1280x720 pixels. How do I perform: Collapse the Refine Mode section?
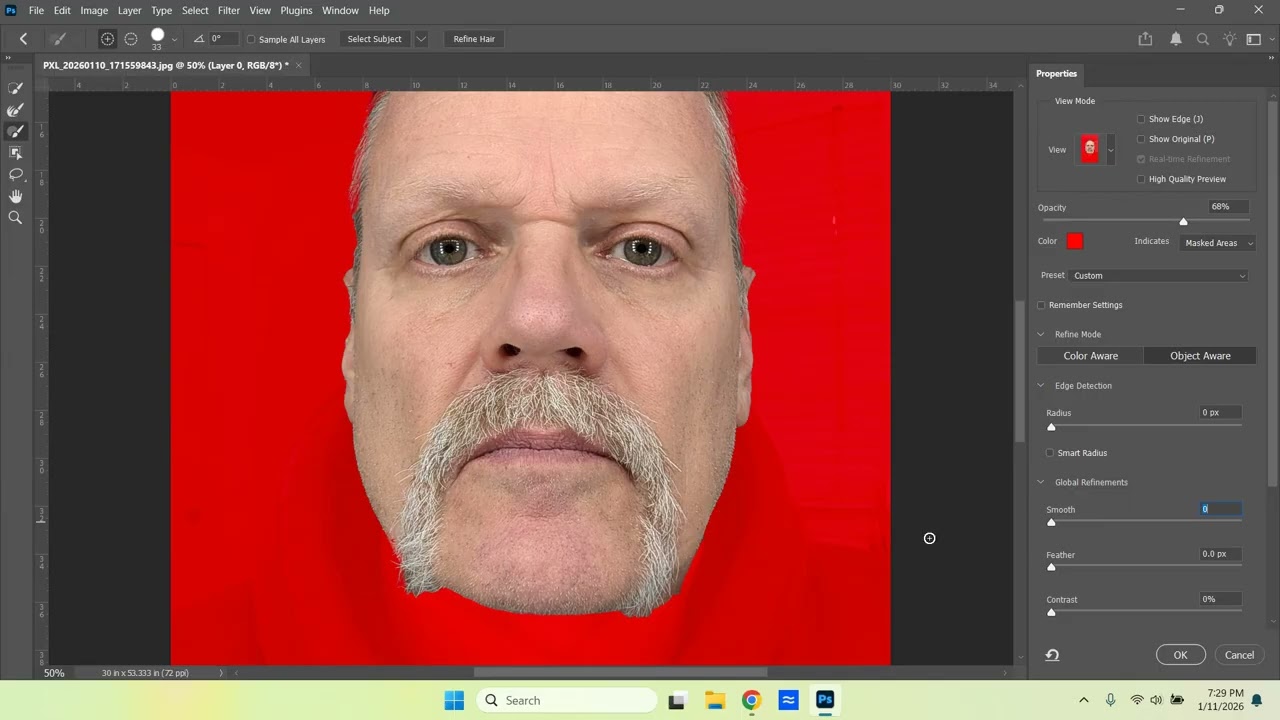(1041, 334)
